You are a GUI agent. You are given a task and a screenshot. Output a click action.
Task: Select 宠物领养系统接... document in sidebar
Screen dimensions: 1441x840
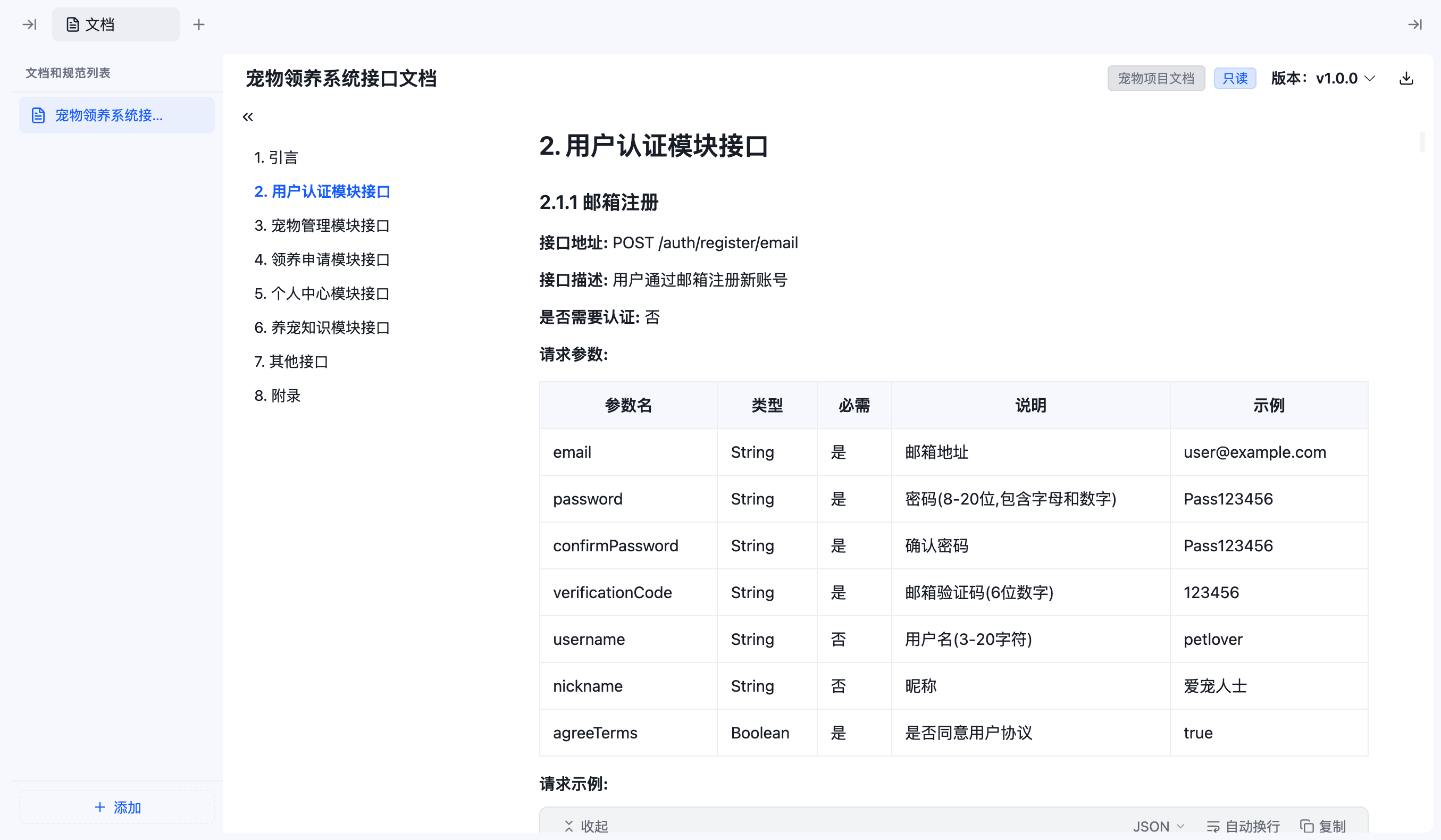click(116, 115)
